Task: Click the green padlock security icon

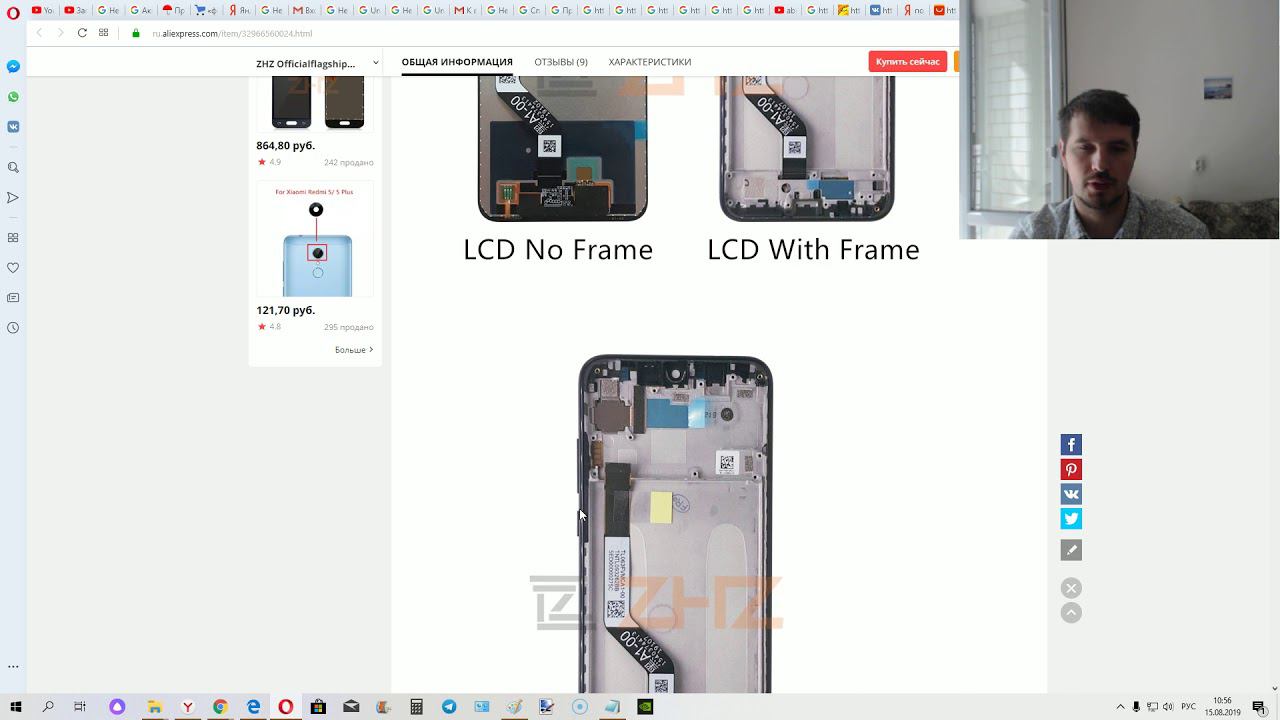Action: click(x=136, y=33)
